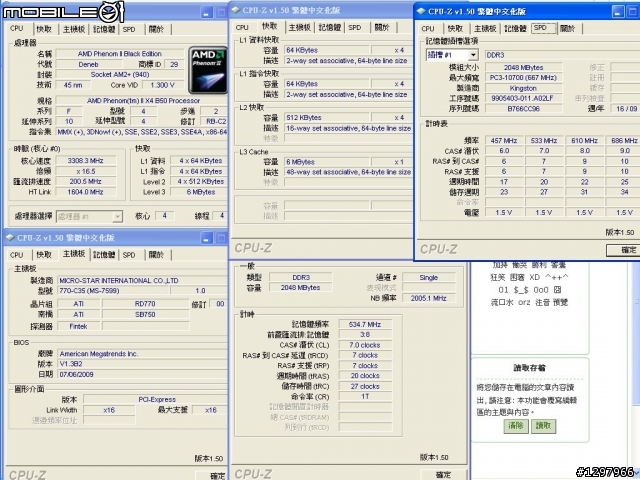Select the HT Link value '1604.0 MHz'

click(85, 192)
